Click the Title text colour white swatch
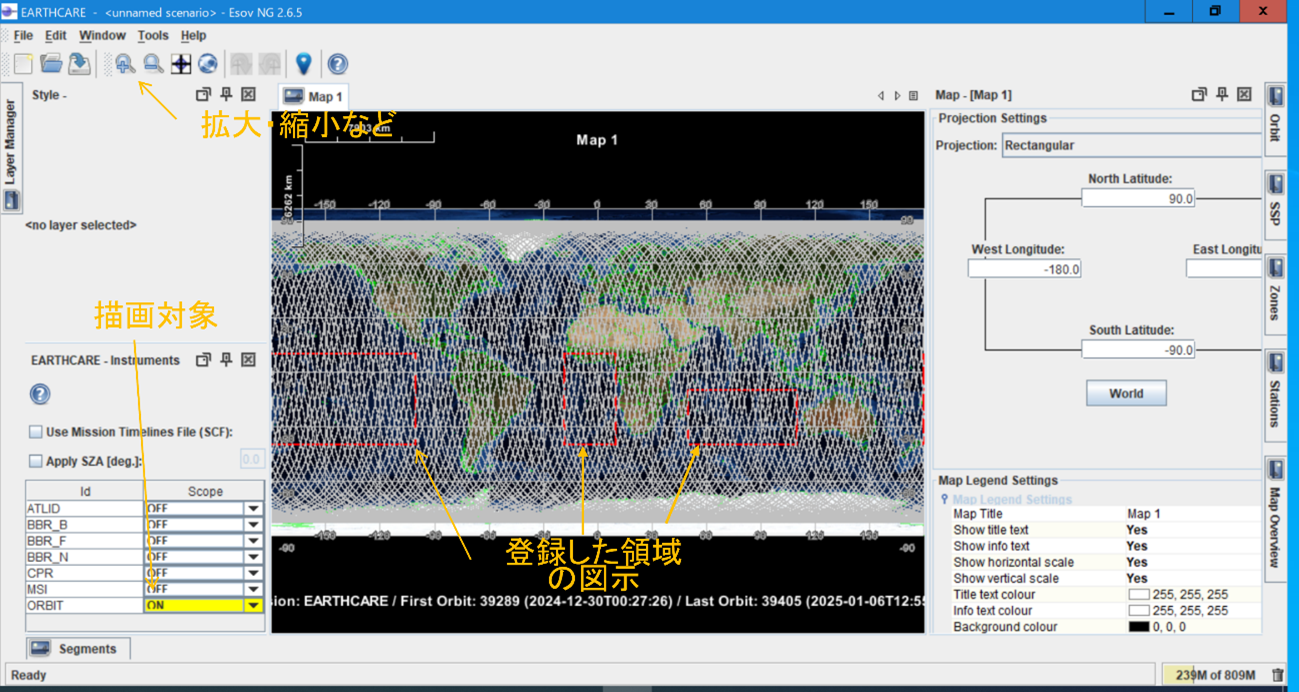Screen dimensions: 1299x692 coord(1139,595)
